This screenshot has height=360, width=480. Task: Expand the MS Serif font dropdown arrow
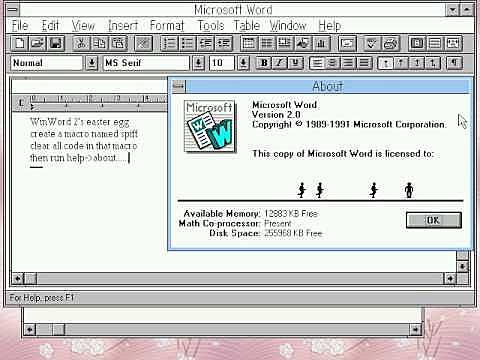pos(198,63)
